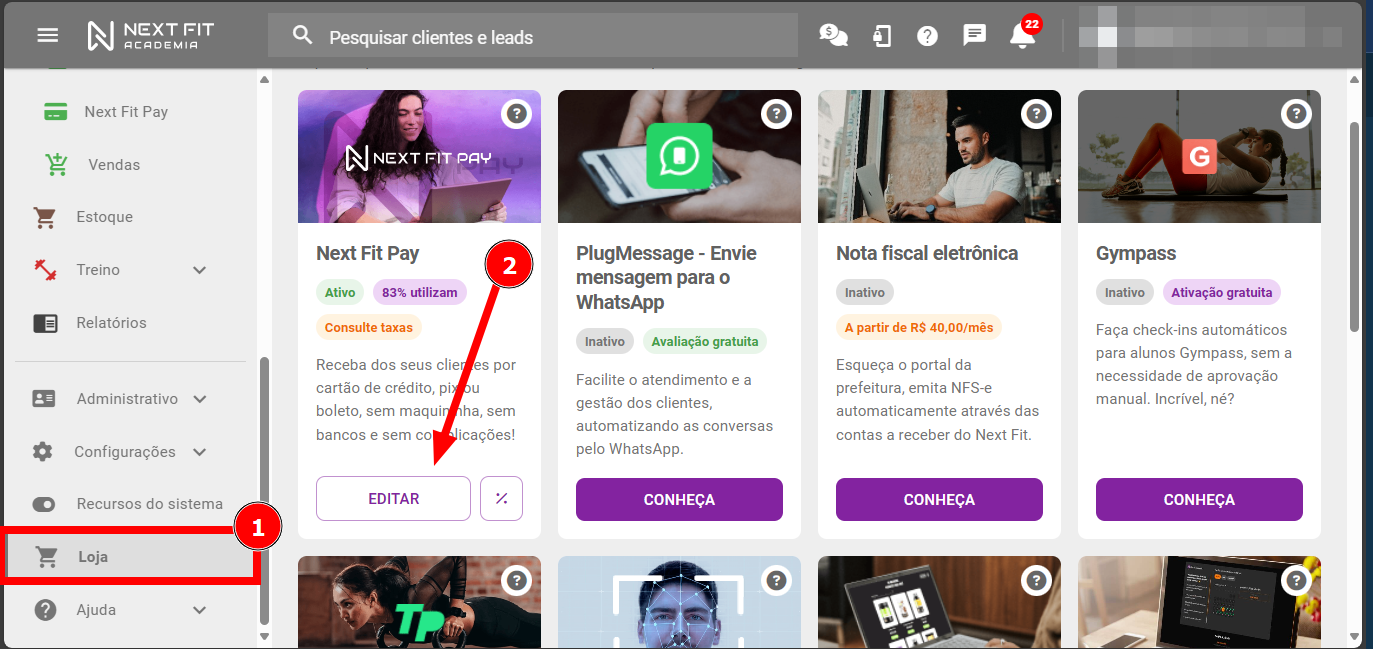
Task: Focus the Pesquisar clientes e leads field
Action: 532,36
